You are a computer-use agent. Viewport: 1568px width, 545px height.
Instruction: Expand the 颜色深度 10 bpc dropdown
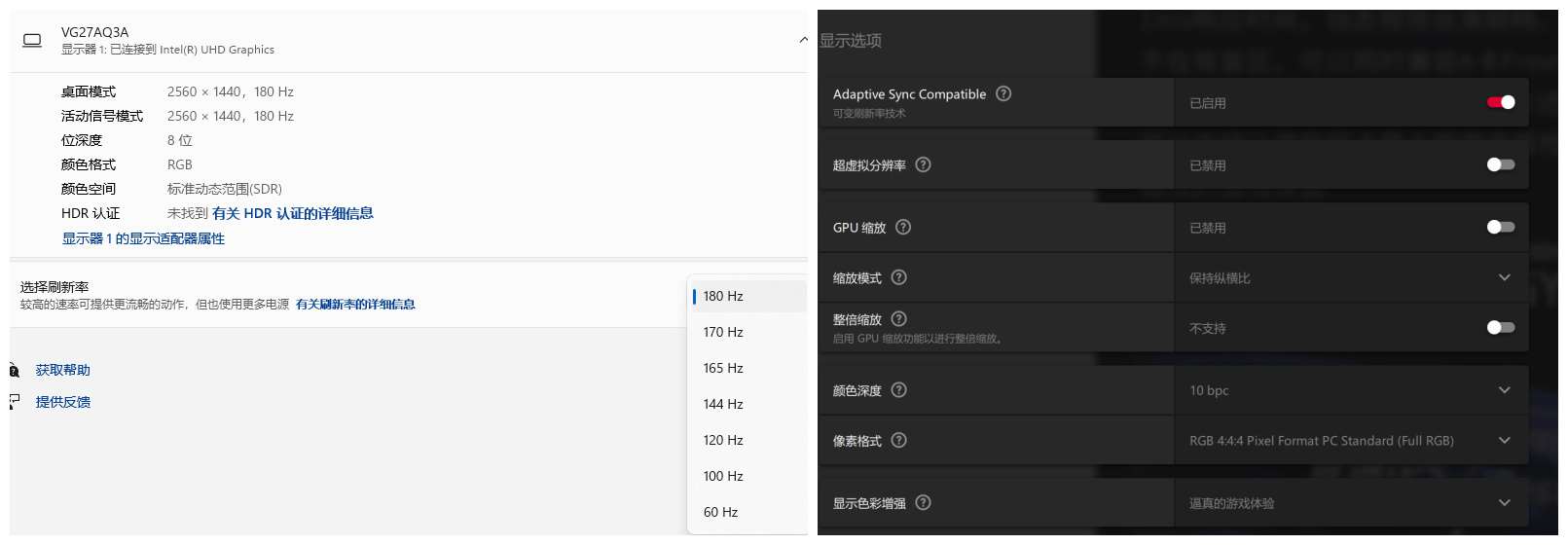pyautogui.click(x=1504, y=390)
